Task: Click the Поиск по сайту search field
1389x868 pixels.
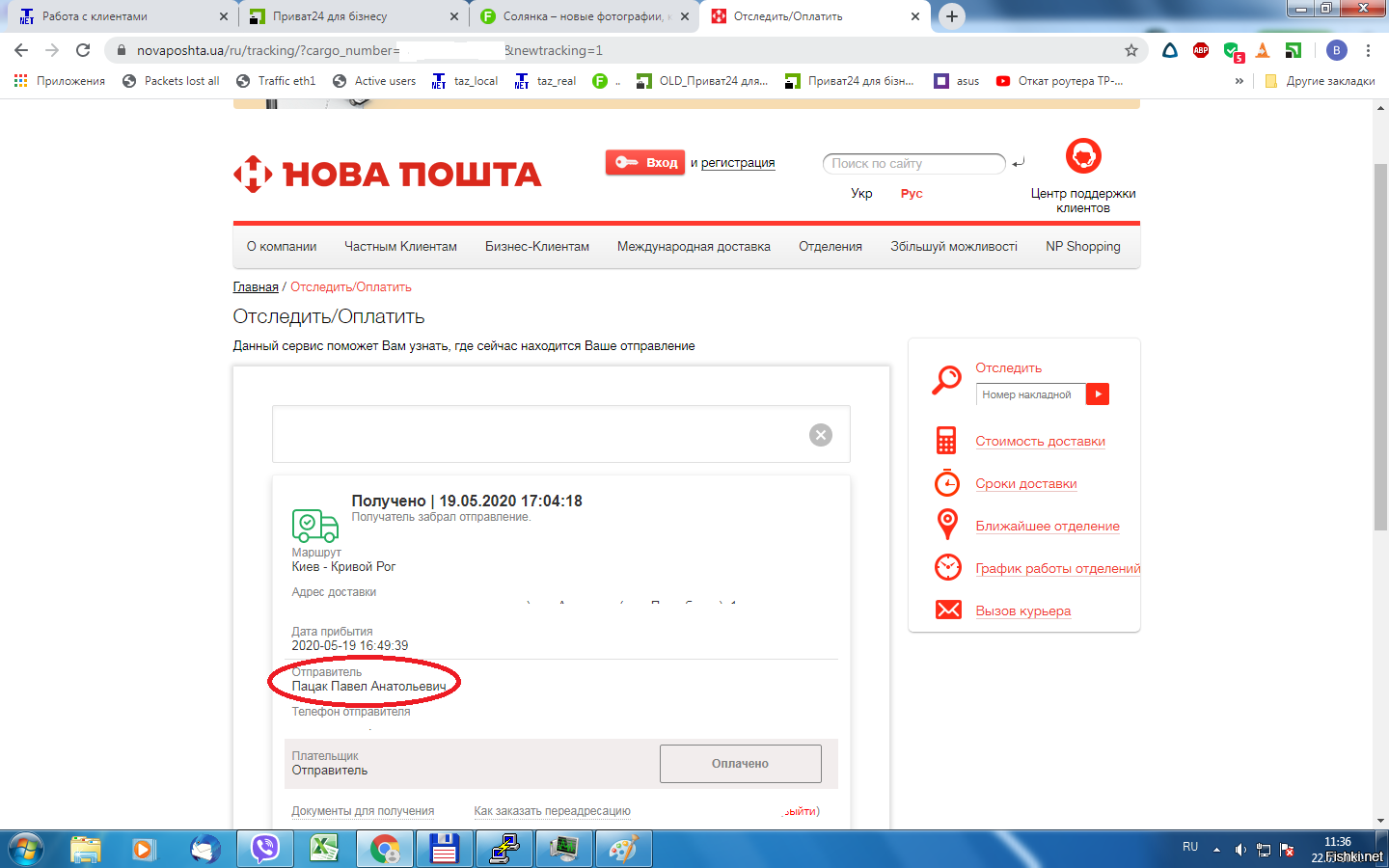Action: pyautogui.click(x=913, y=164)
